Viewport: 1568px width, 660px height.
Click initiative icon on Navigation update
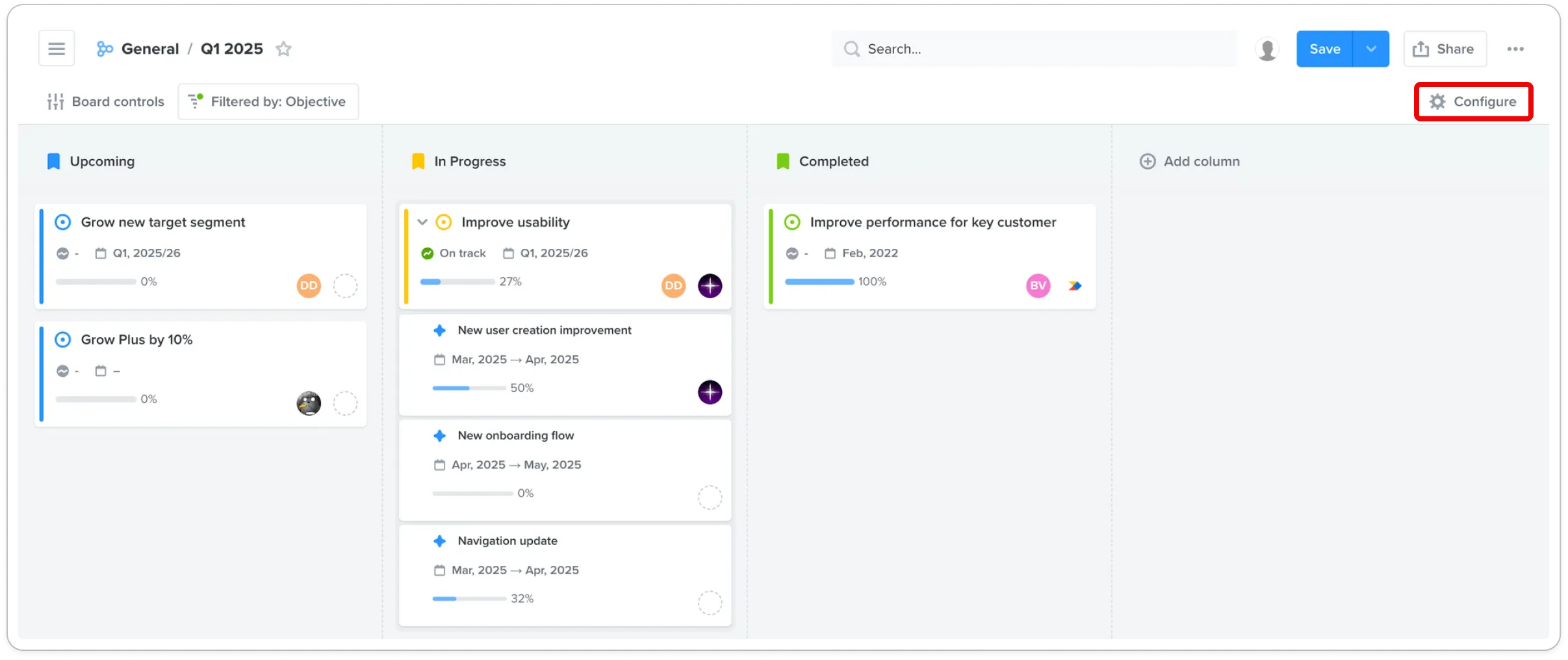click(440, 541)
